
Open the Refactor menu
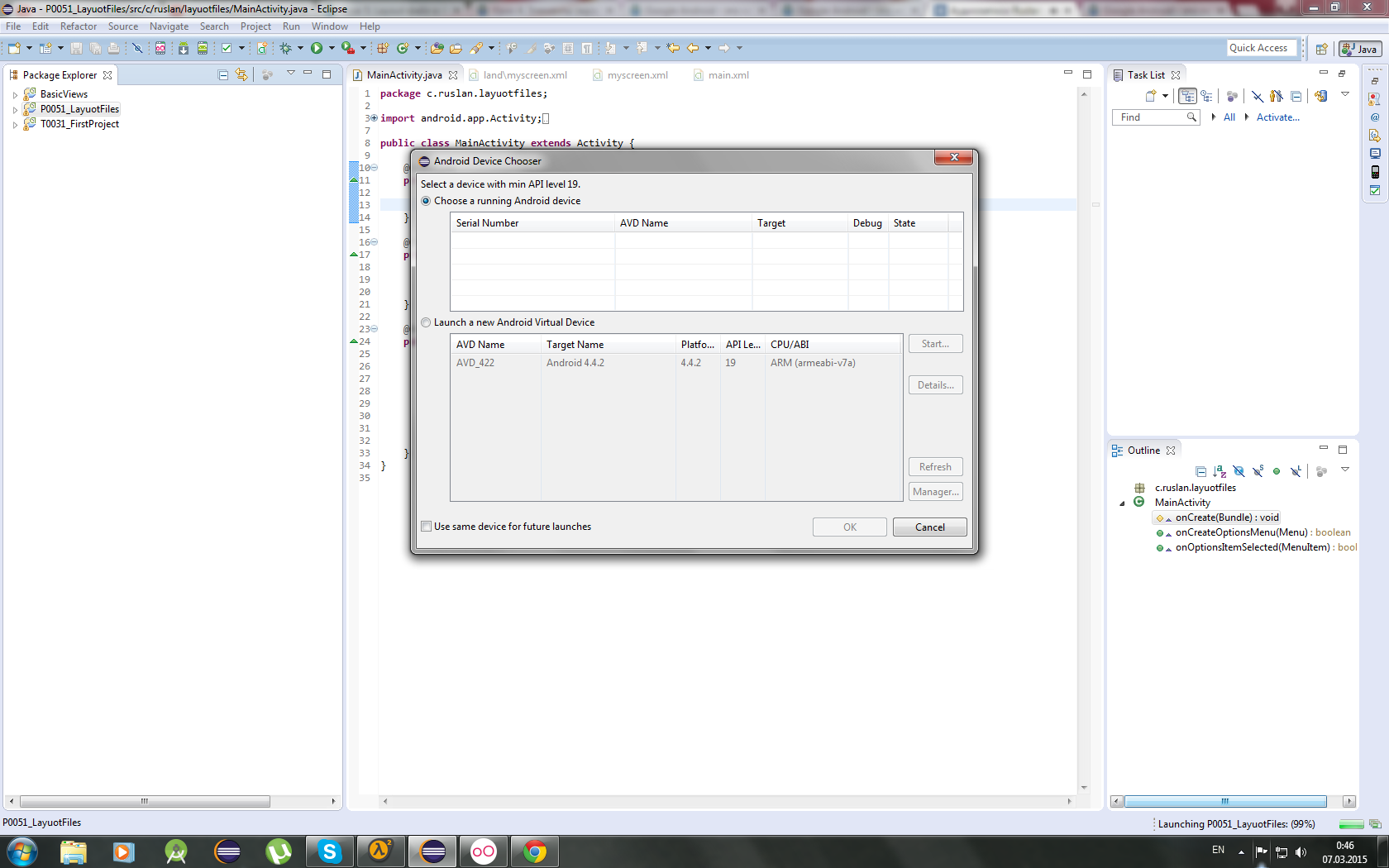79,26
